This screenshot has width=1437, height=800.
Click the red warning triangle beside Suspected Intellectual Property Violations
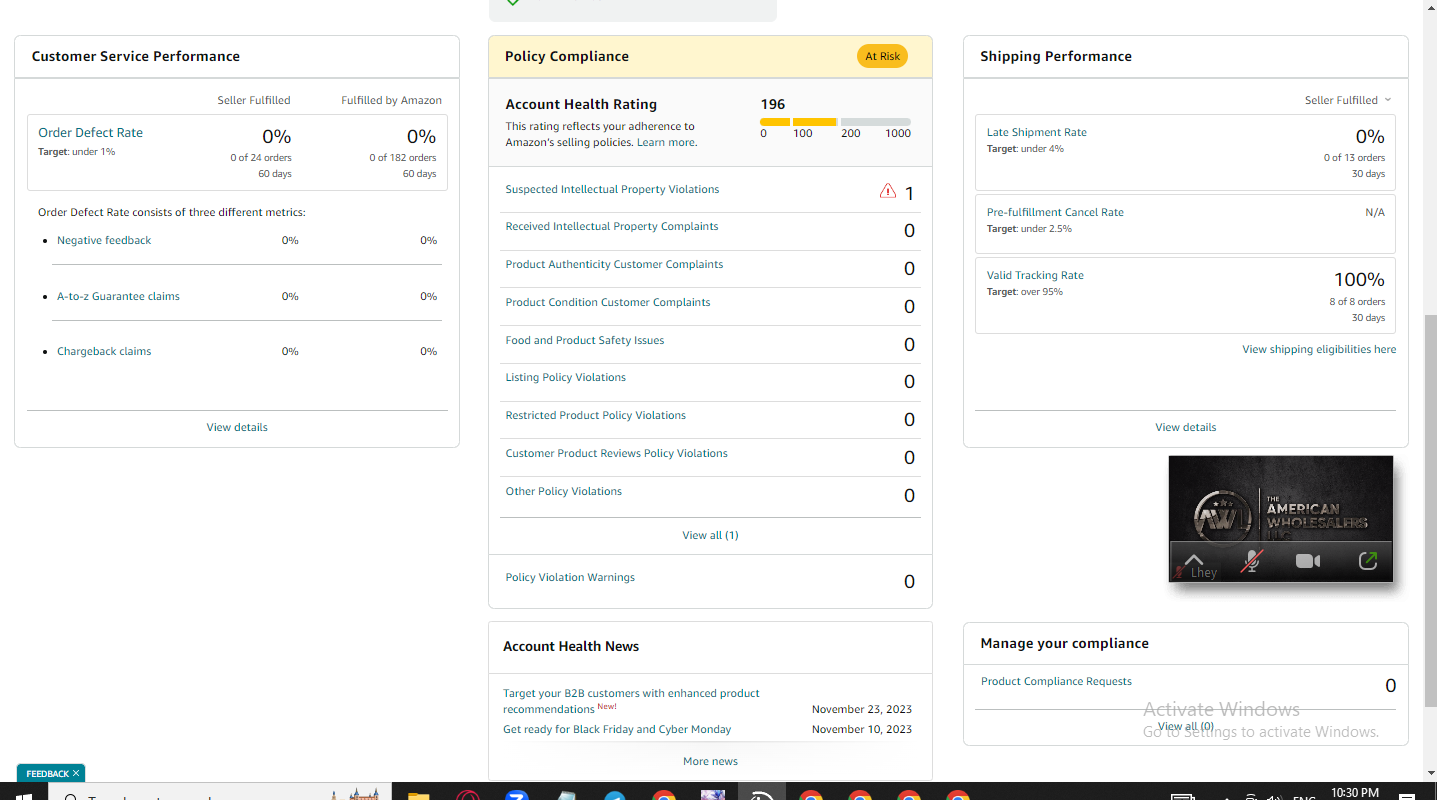[887, 191]
